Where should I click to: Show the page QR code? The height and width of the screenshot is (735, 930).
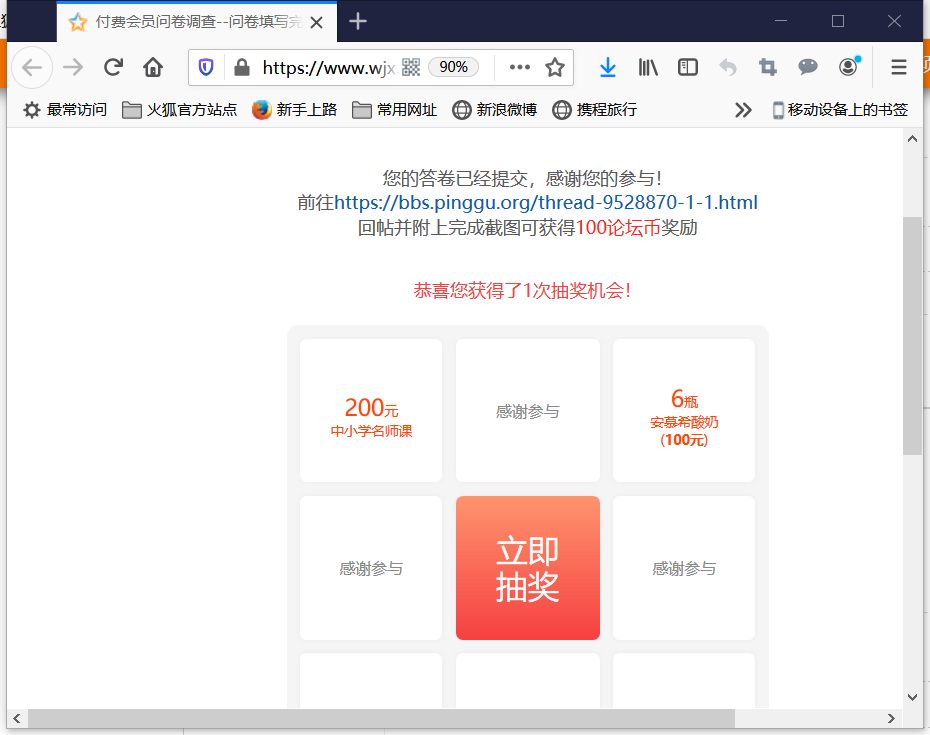coord(410,68)
